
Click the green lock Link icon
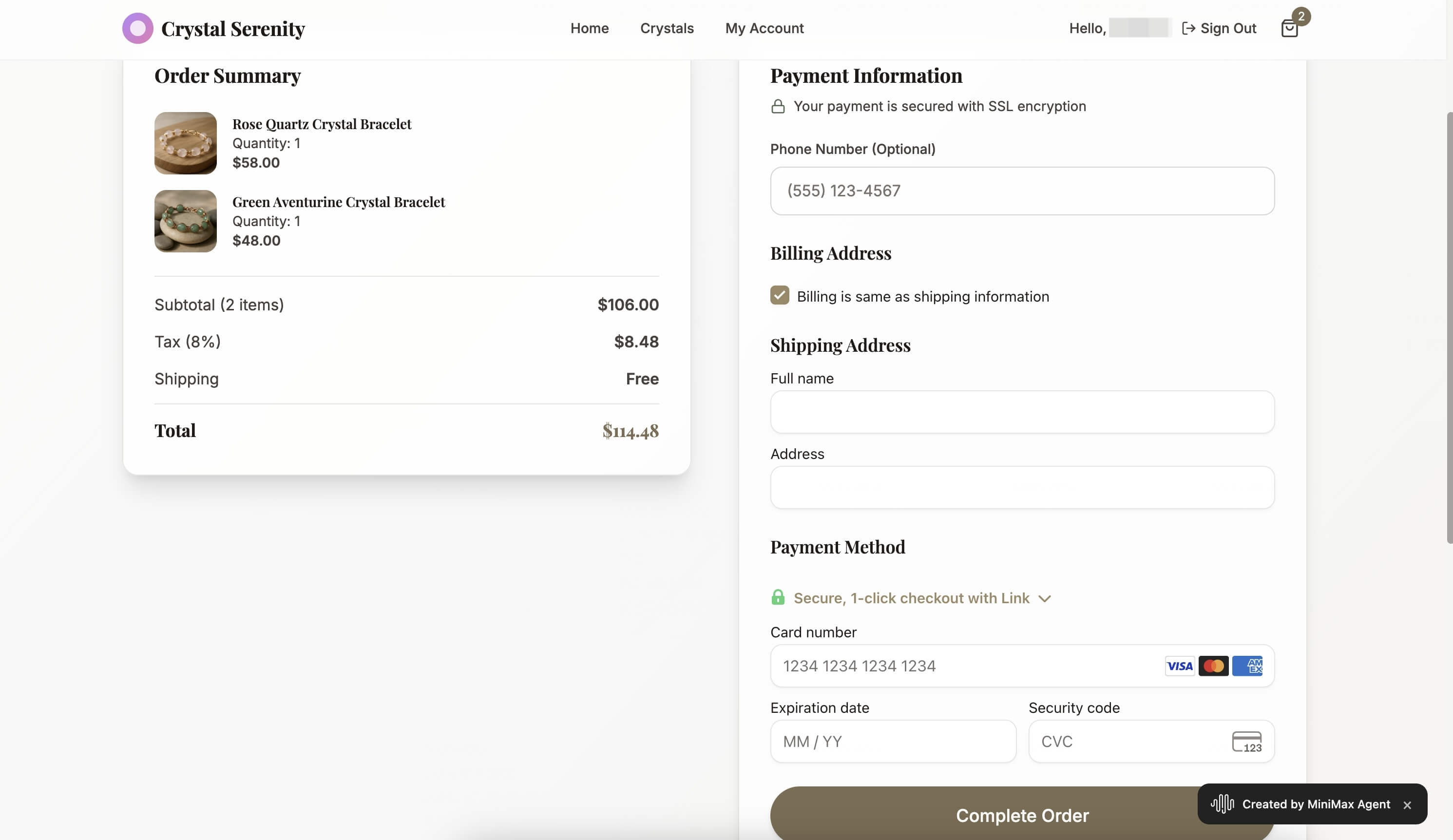(778, 597)
